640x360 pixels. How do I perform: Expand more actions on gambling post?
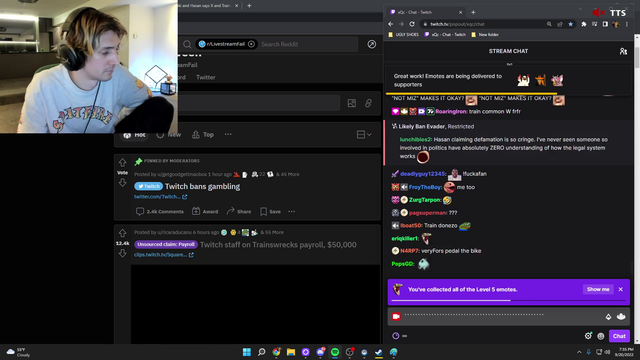click(x=291, y=211)
